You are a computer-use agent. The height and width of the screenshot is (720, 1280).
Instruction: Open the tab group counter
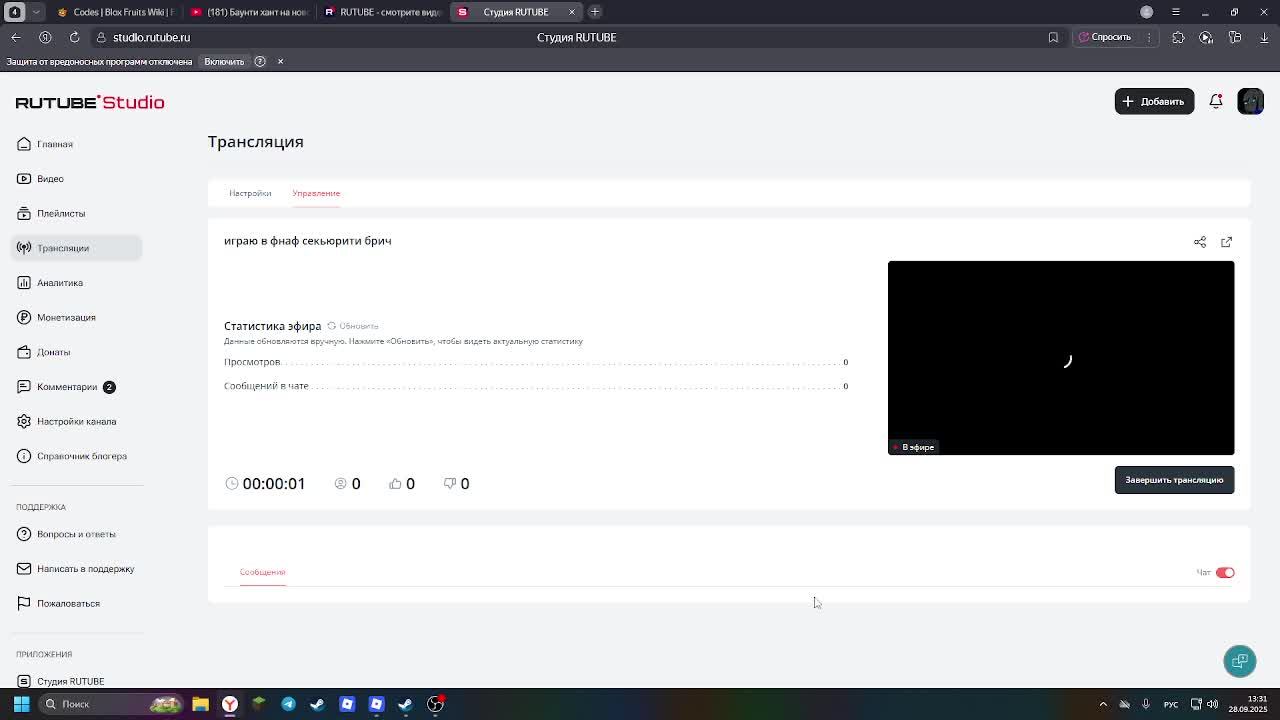[x=15, y=12]
